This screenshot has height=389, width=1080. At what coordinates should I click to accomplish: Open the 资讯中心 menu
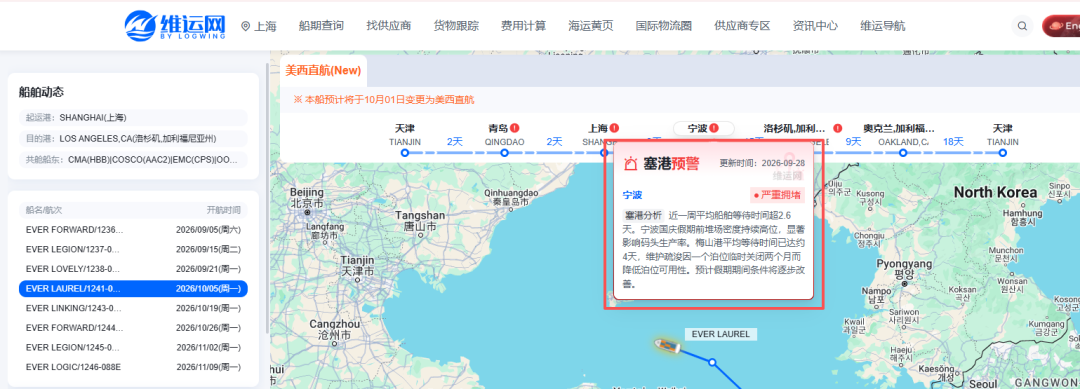tap(815, 26)
